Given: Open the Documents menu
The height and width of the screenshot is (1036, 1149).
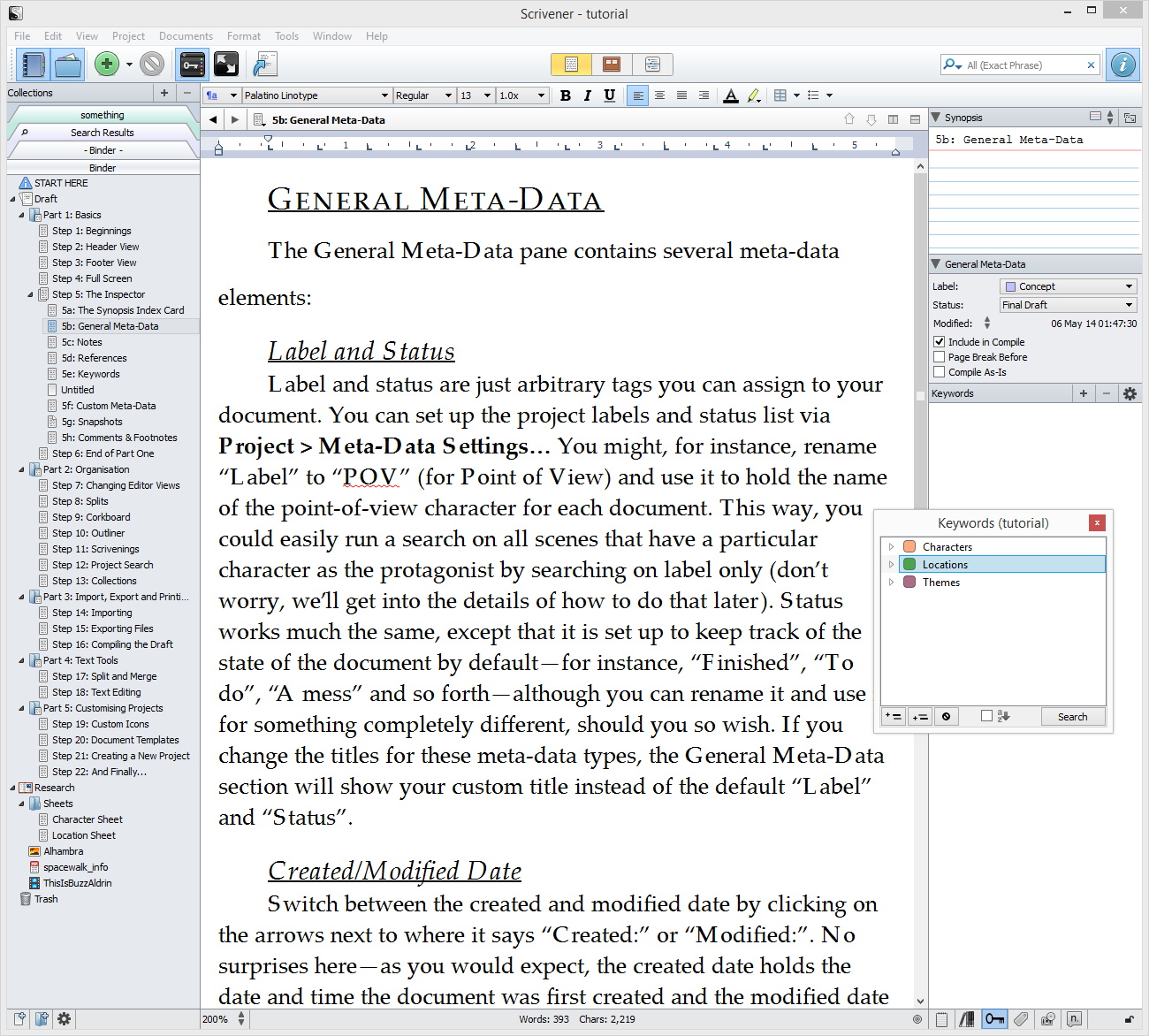Looking at the screenshot, I should 186,36.
